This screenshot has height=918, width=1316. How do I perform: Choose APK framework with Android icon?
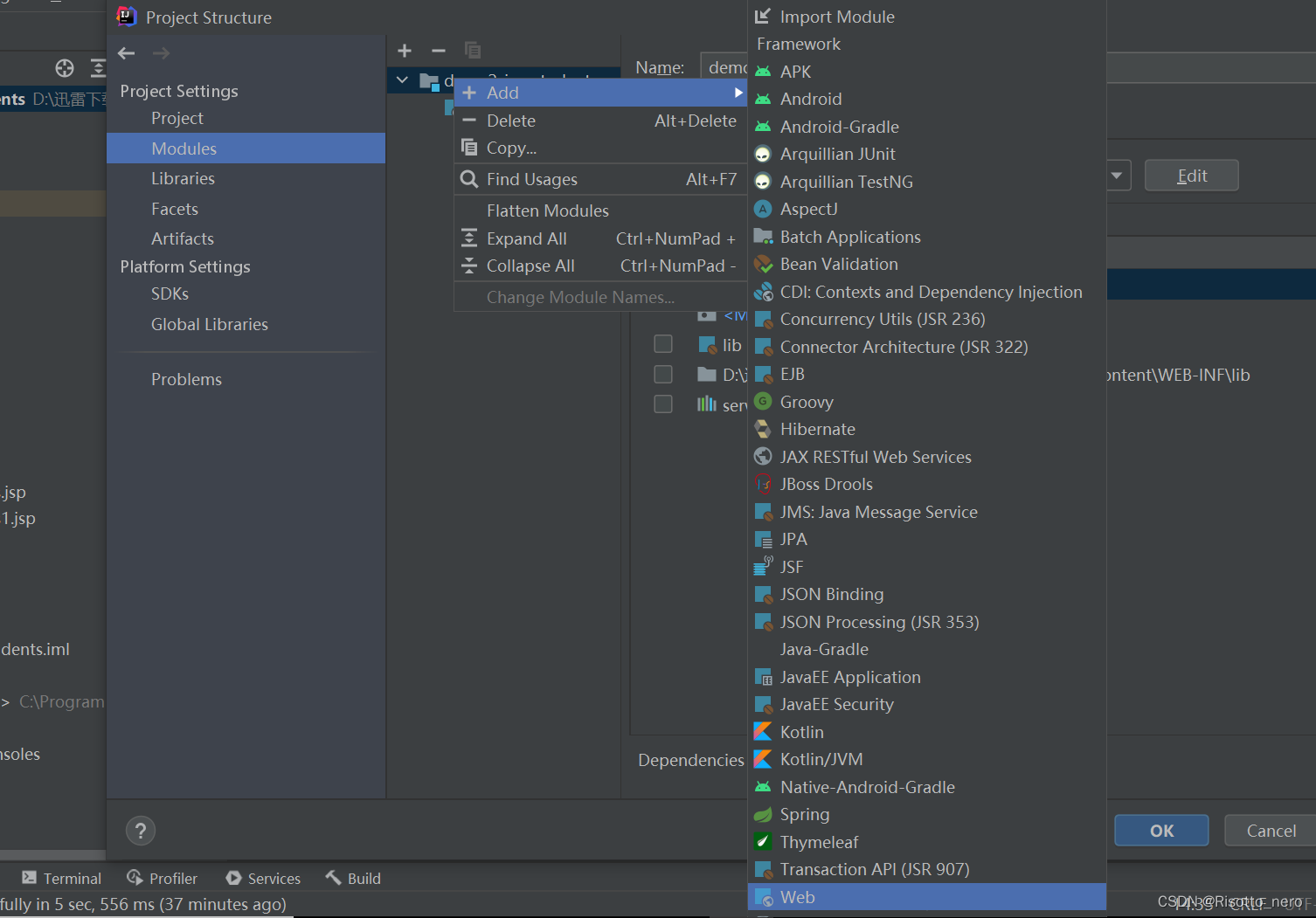(927, 72)
